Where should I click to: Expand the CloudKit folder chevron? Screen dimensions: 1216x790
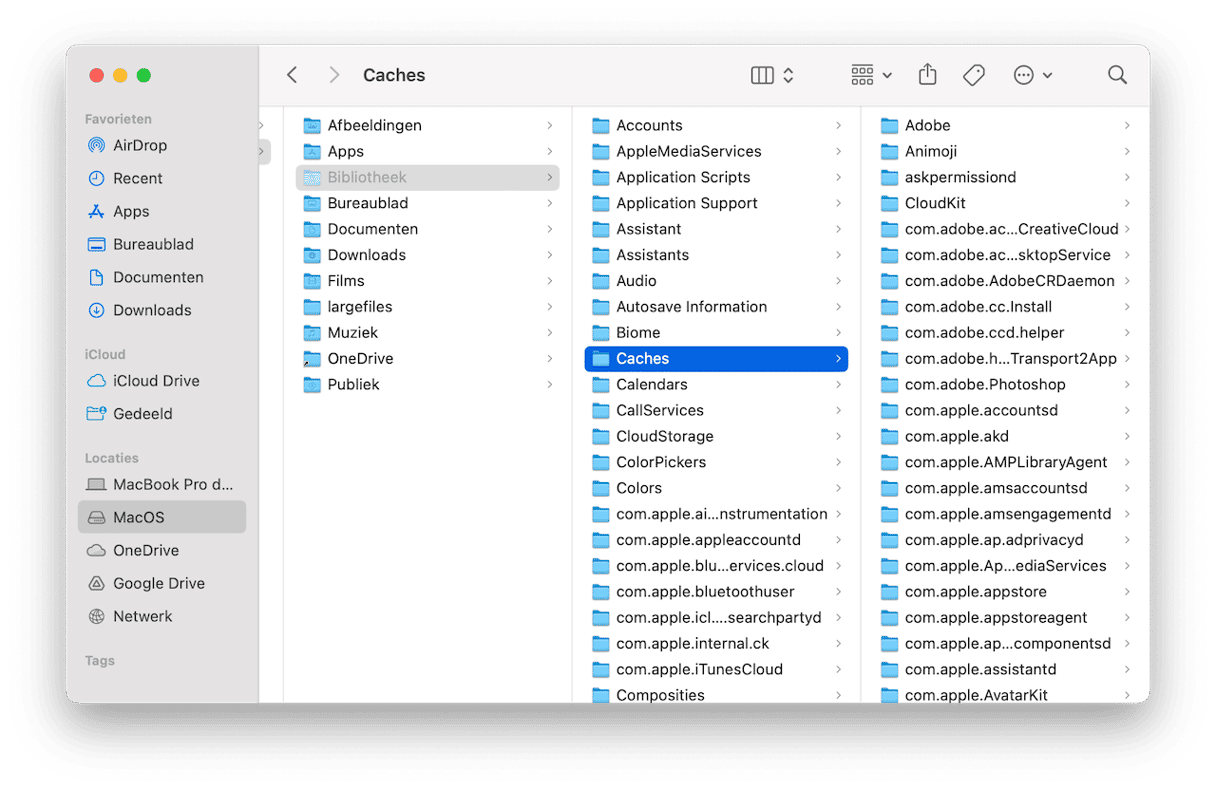pos(1127,203)
